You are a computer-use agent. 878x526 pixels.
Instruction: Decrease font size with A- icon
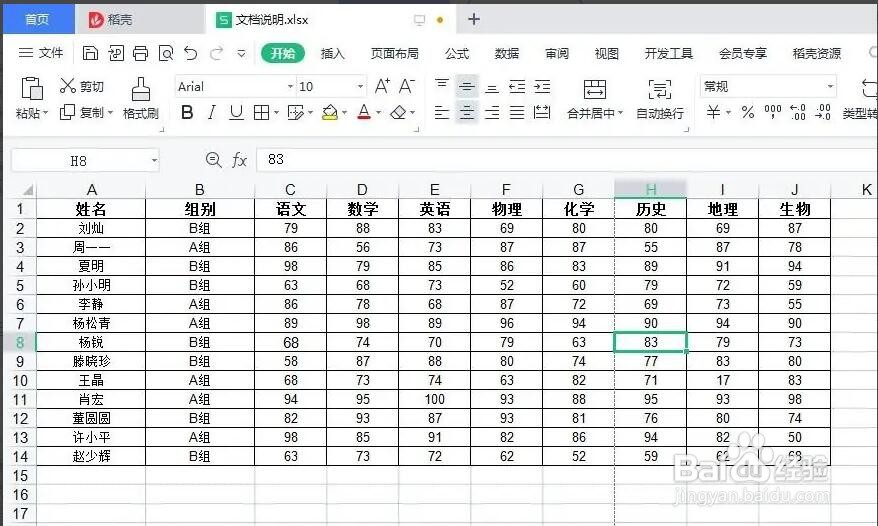click(x=407, y=86)
